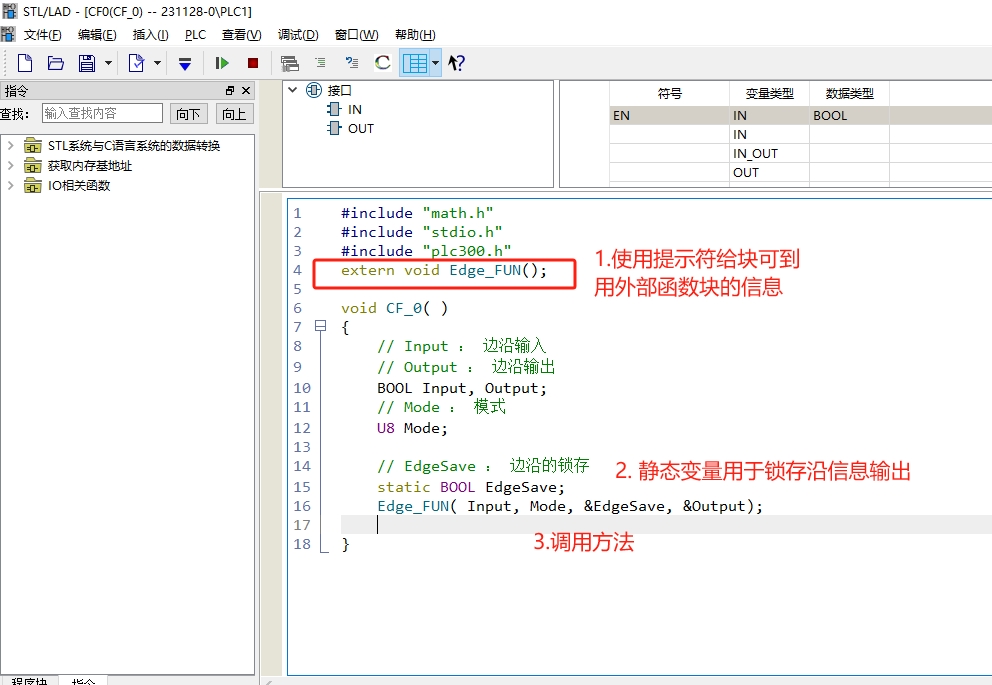Select the STL系统与C语言系统的数据转换 label
The image size is (992, 685).
point(134,145)
